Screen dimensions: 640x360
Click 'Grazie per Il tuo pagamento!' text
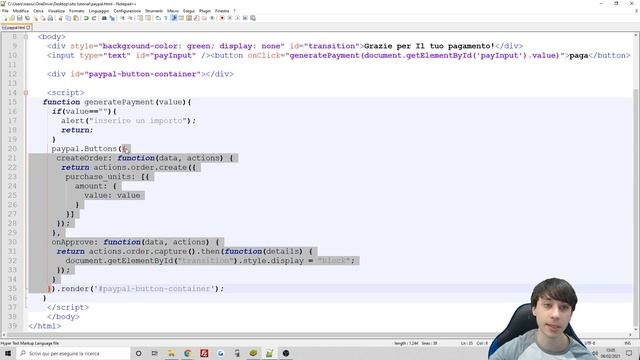[429, 46]
